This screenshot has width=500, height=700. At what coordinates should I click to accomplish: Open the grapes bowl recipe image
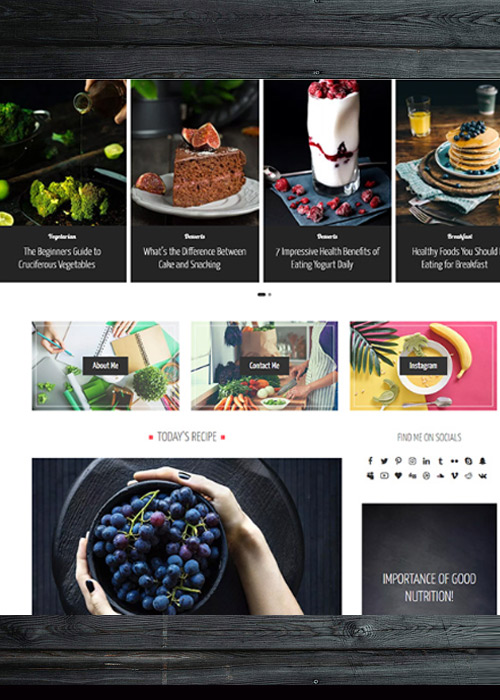tap(187, 536)
